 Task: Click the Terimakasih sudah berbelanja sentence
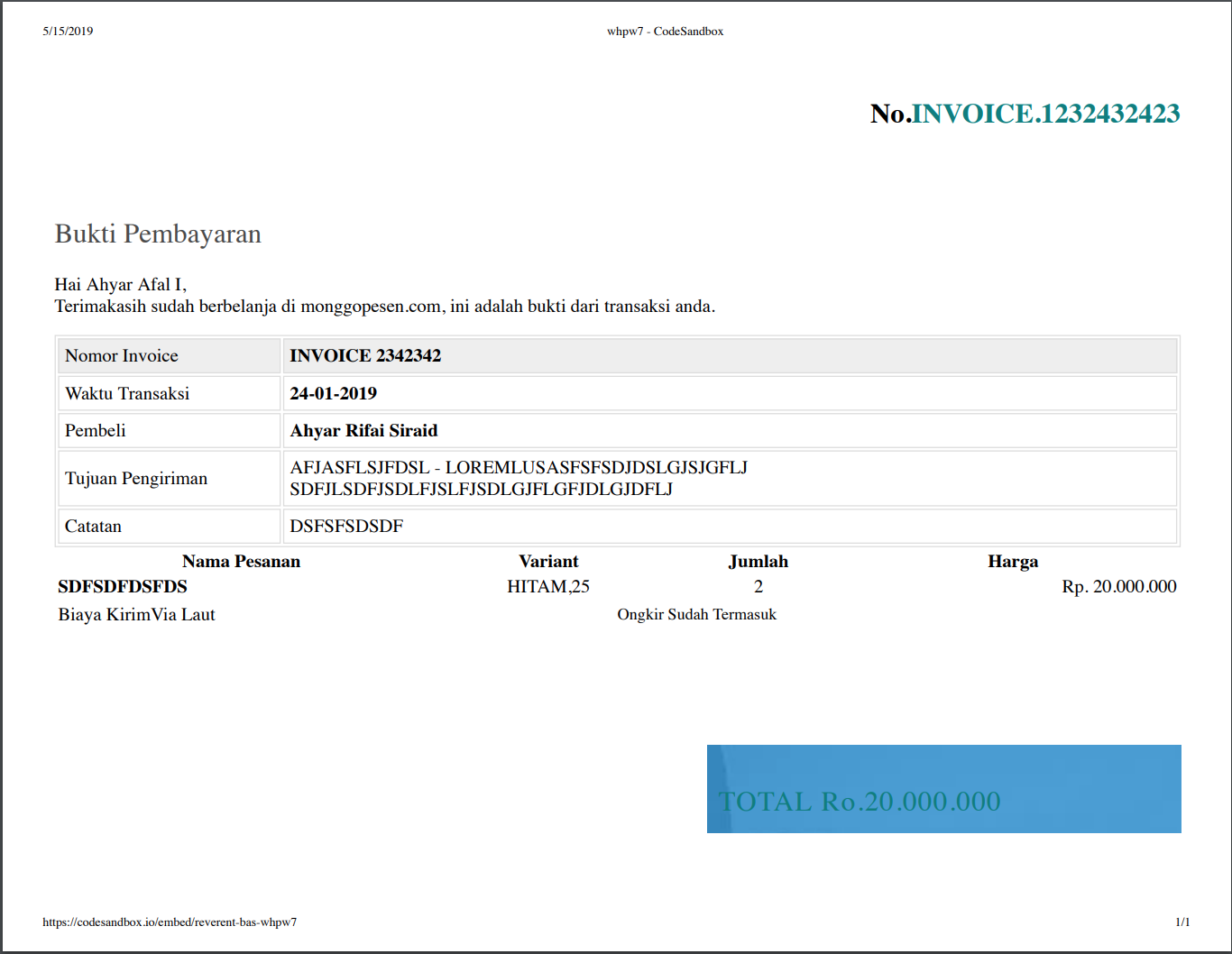pyautogui.click(x=385, y=307)
